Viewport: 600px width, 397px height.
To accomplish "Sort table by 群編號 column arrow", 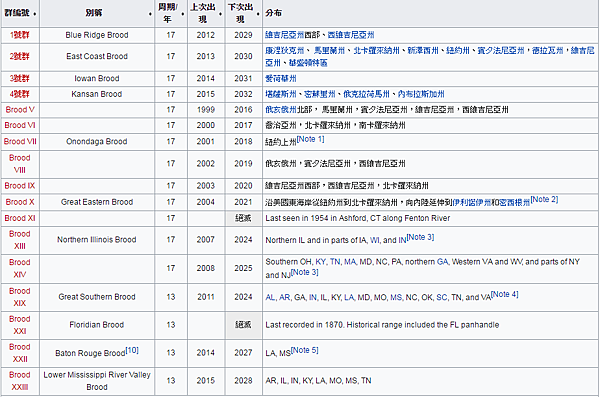I will 35,14.
